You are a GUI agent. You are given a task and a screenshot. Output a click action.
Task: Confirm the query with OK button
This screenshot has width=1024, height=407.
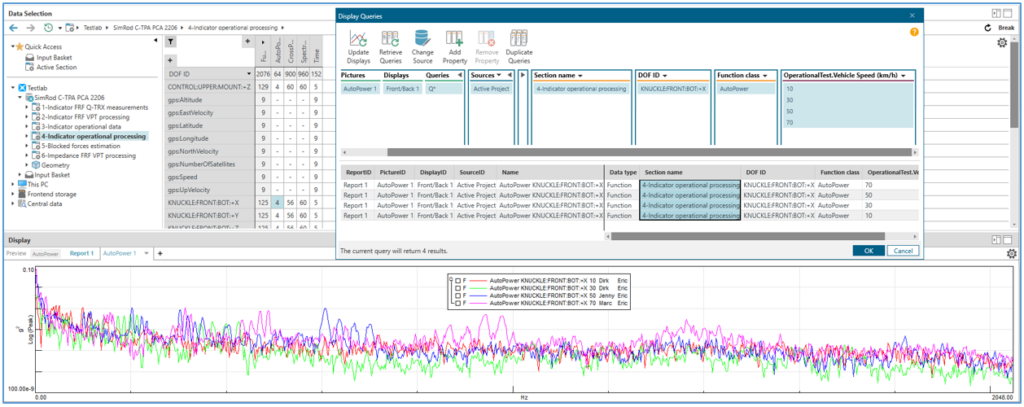pyautogui.click(x=868, y=250)
